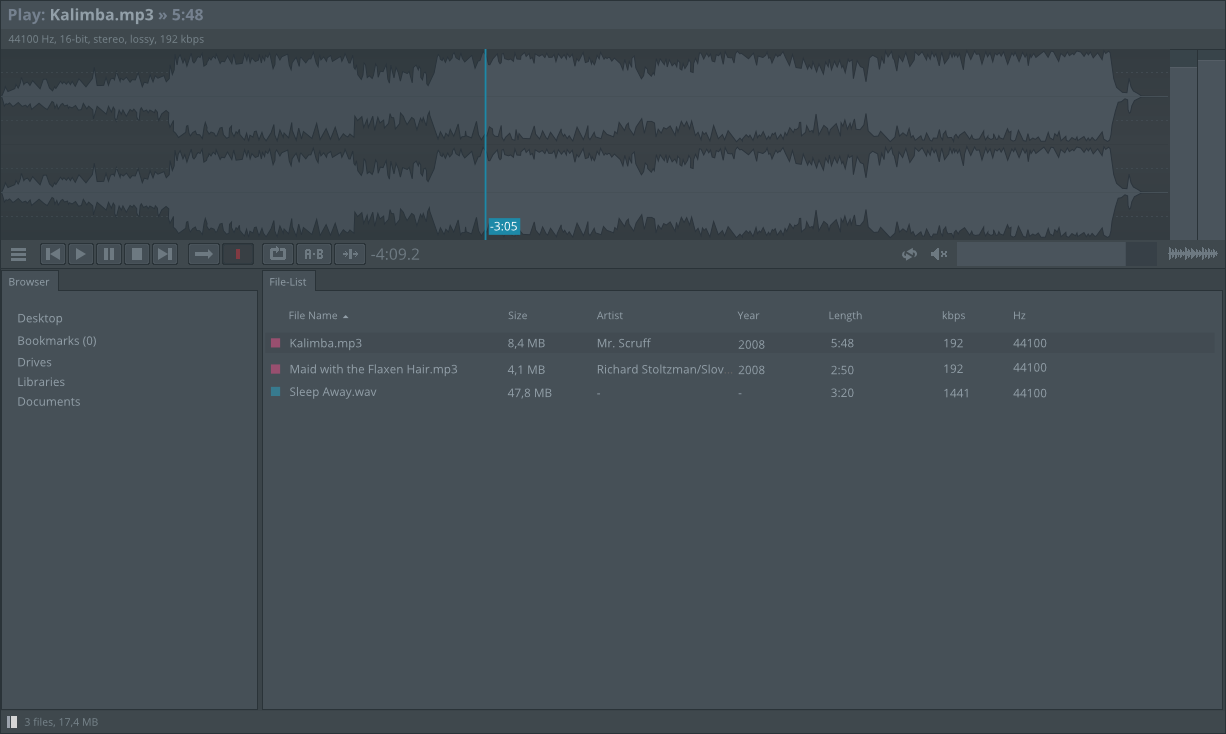Switch to the Browser tab

(29, 282)
